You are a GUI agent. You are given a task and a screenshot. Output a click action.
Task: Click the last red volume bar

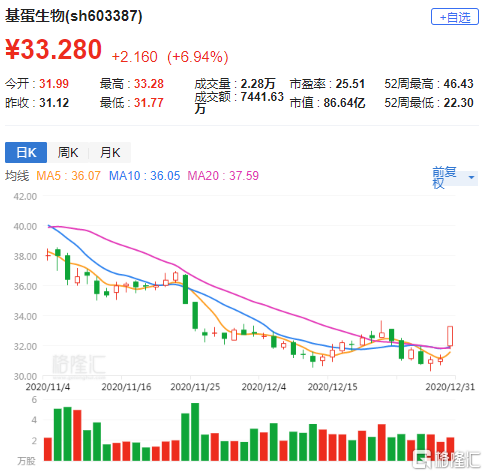[x=450, y=449]
